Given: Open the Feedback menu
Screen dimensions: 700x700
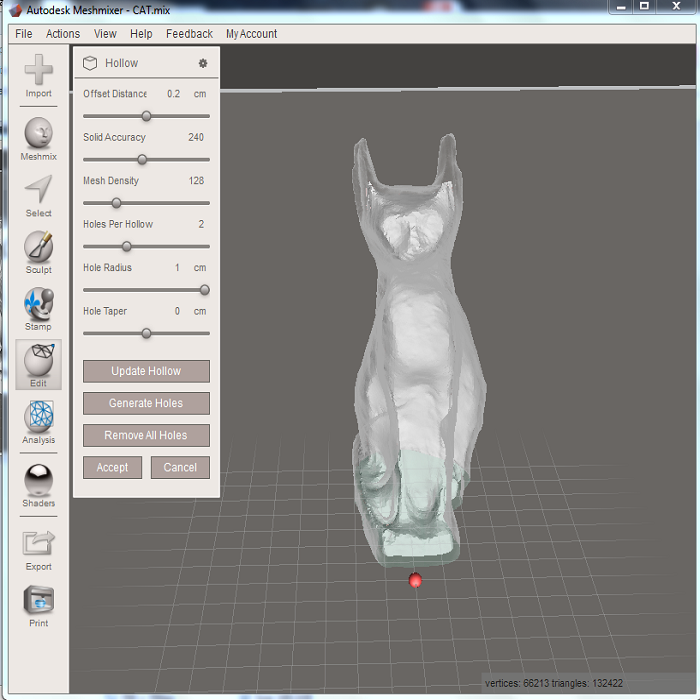Looking at the screenshot, I should [x=189, y=34].
